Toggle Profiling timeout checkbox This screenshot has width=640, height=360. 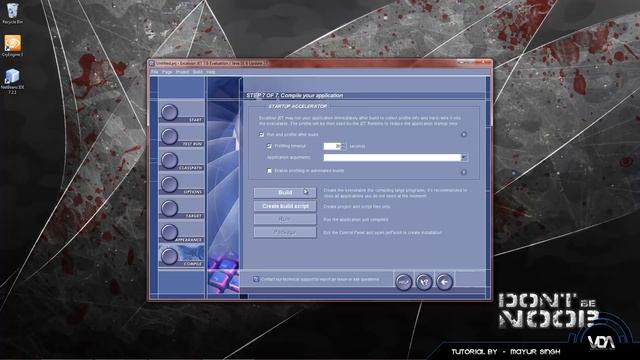[x=269, y=146]
